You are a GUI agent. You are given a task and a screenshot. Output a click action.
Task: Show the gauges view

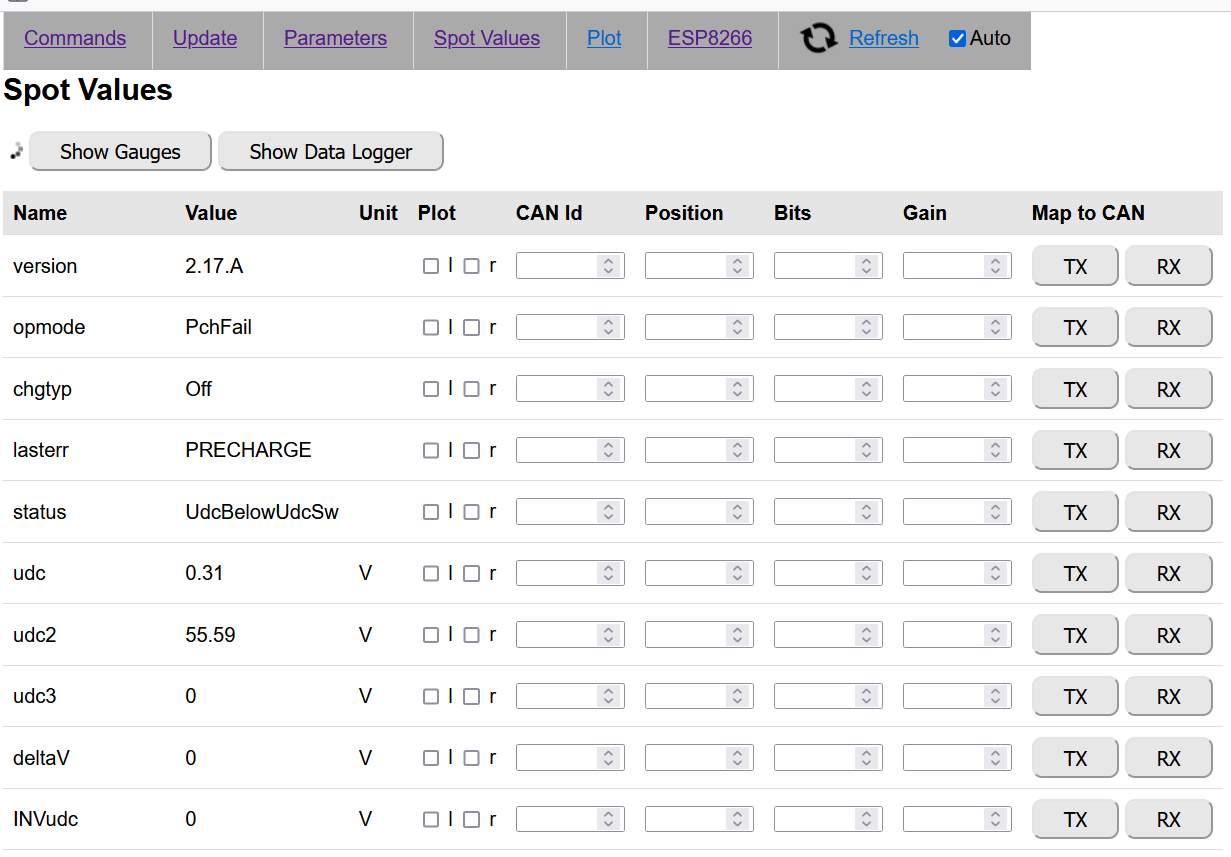[120, 152]
